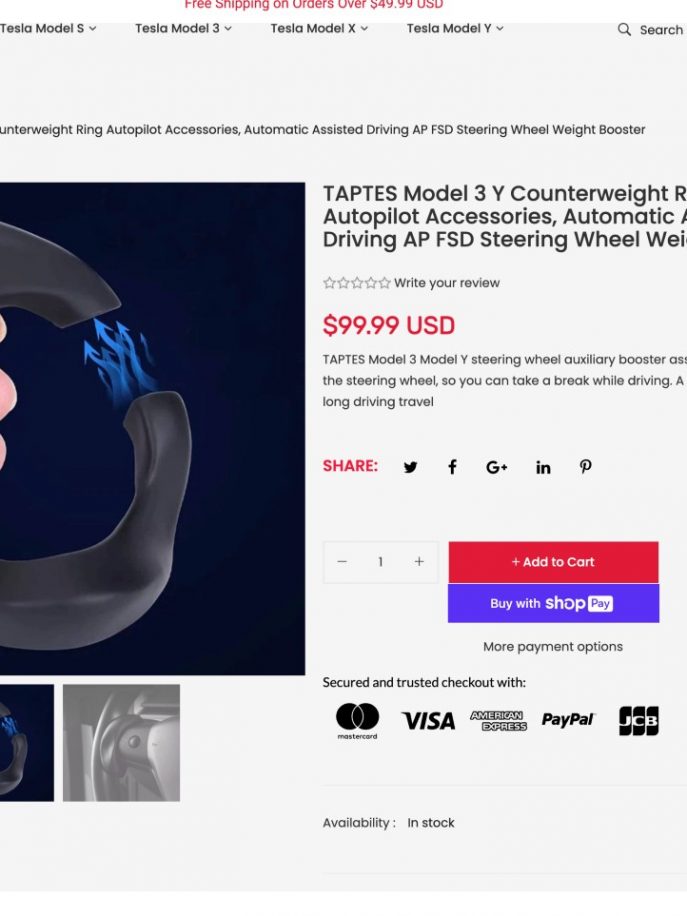Expand the Tesla Model S menu

[x=48, y=28]
